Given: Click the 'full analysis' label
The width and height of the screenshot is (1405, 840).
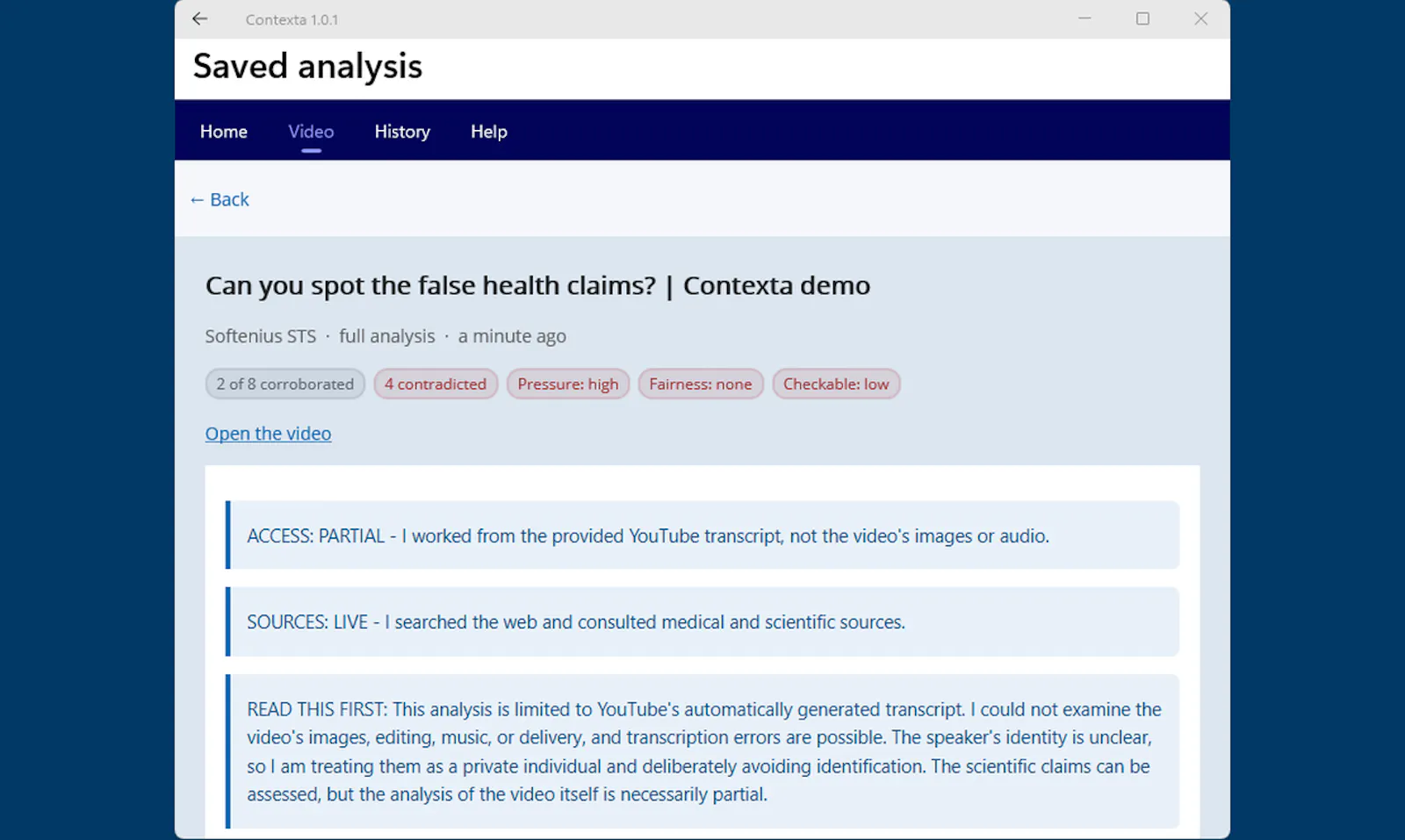Looking at the screenshot, I should point(387,336).
